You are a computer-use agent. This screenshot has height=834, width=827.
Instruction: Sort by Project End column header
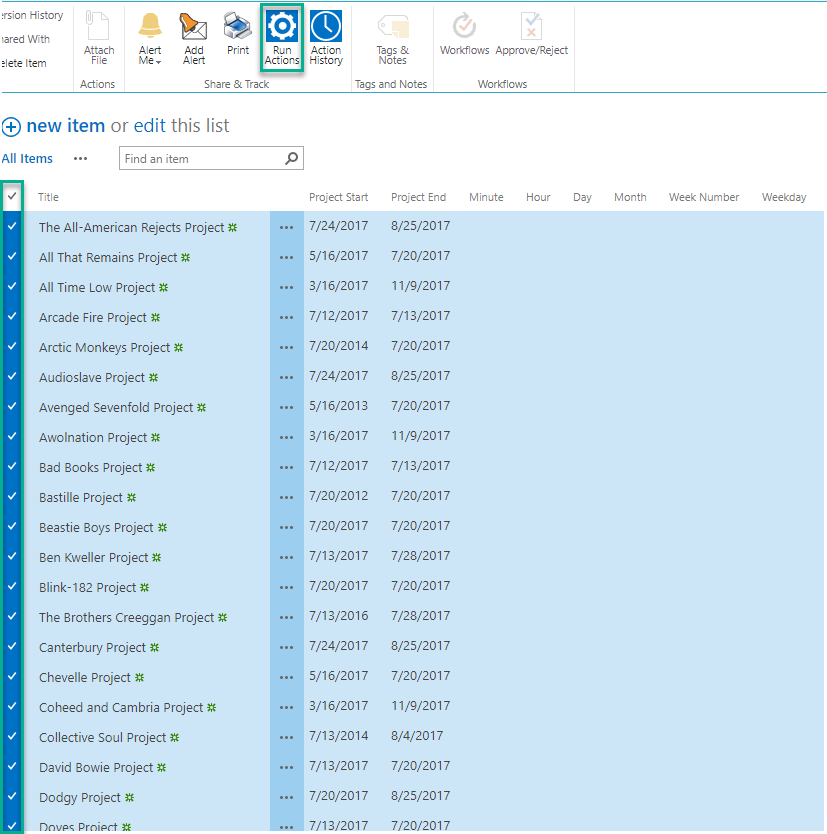tap(419, 197)
